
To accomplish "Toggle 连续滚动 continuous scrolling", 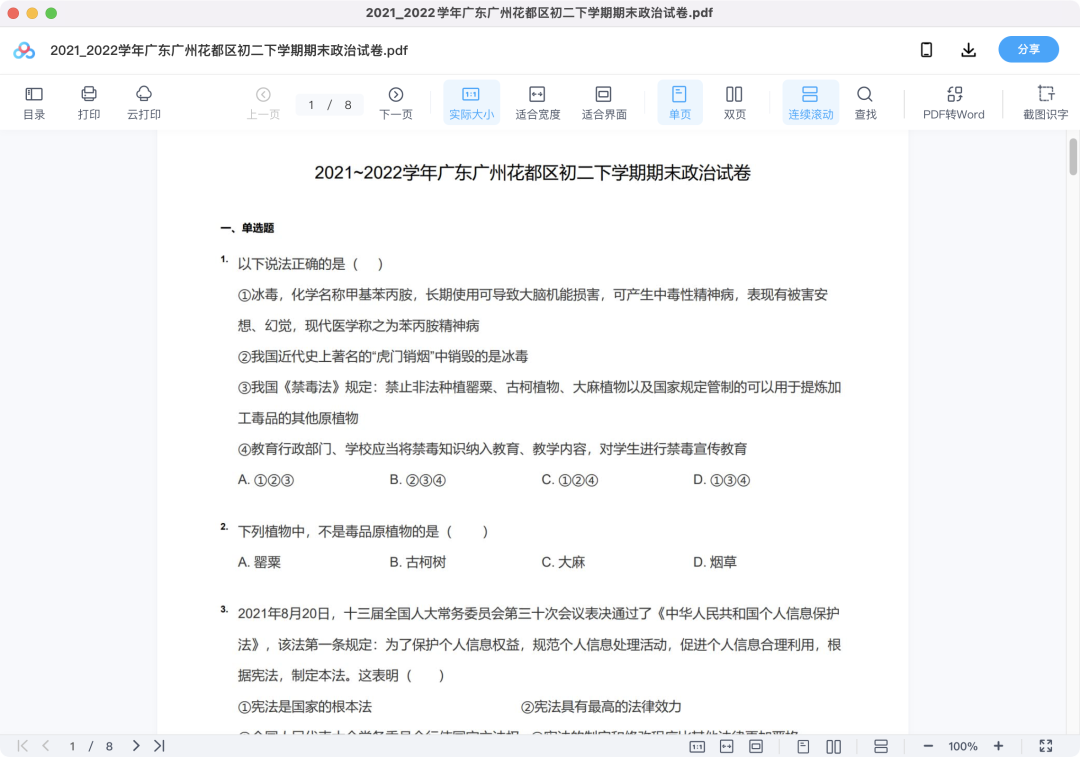I will tap(810, 103).
